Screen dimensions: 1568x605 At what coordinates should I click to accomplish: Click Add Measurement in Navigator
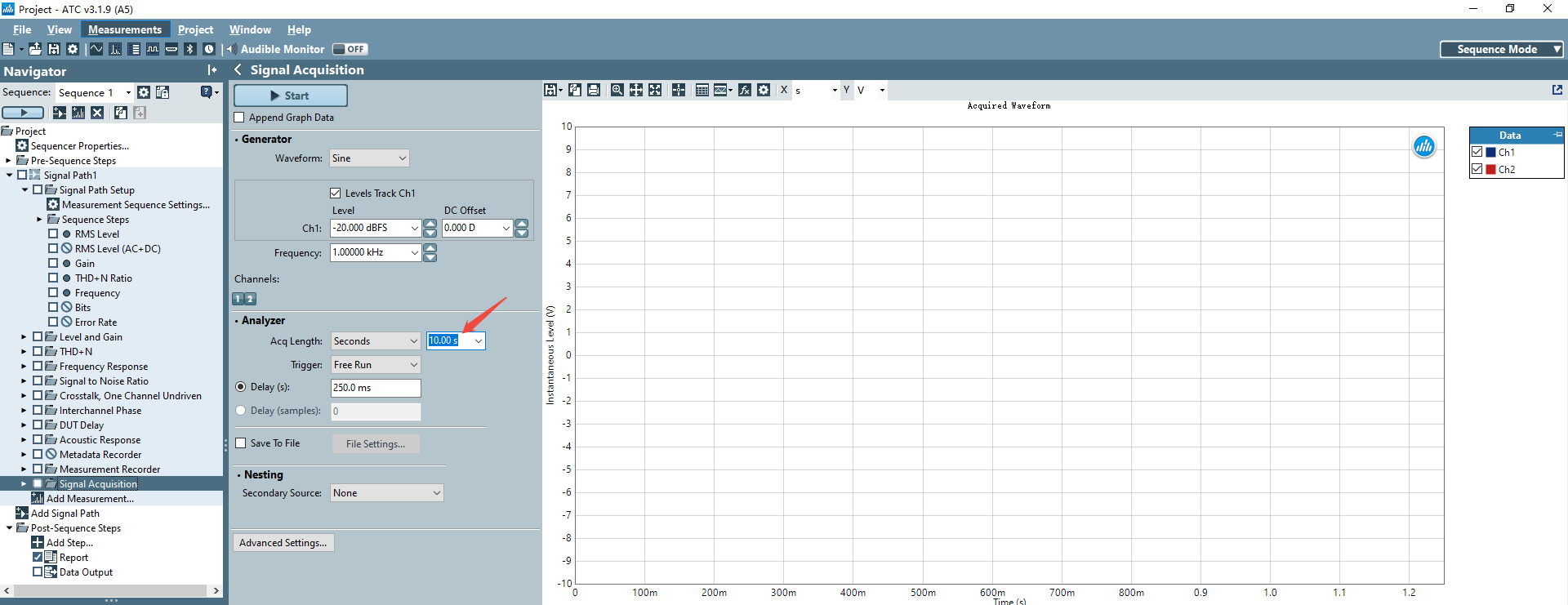90,499
